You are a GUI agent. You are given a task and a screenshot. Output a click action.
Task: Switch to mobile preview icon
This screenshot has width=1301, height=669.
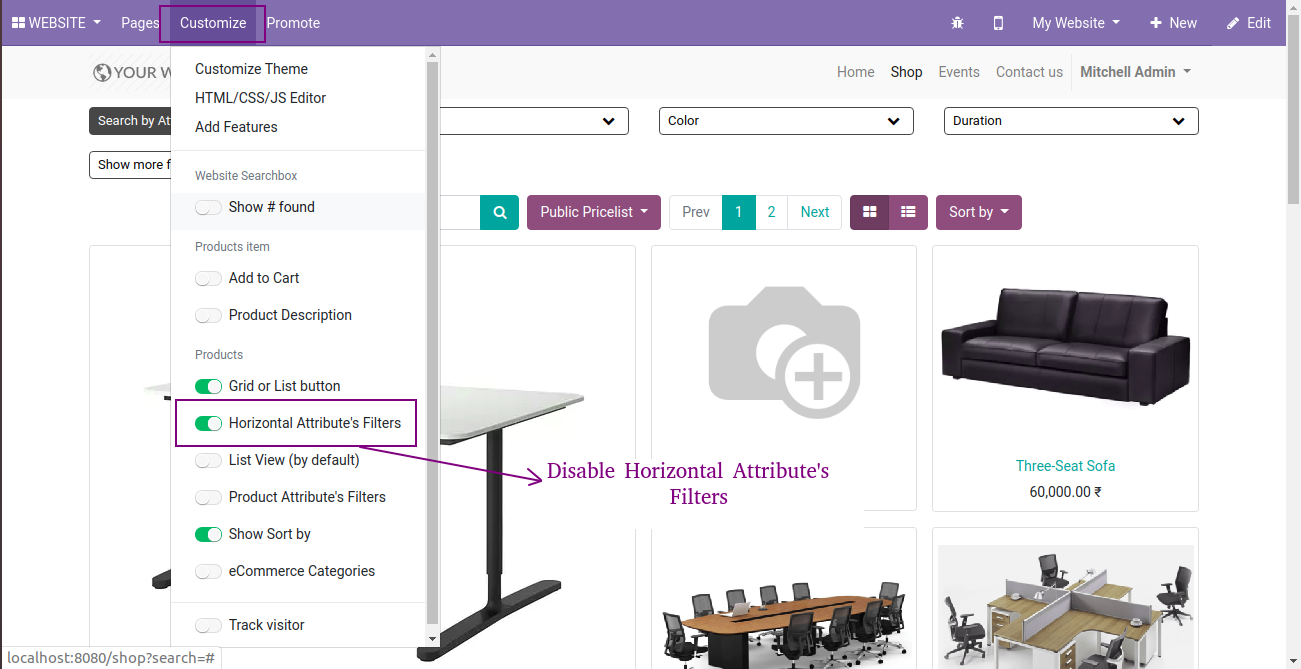(x=998, y=23)
